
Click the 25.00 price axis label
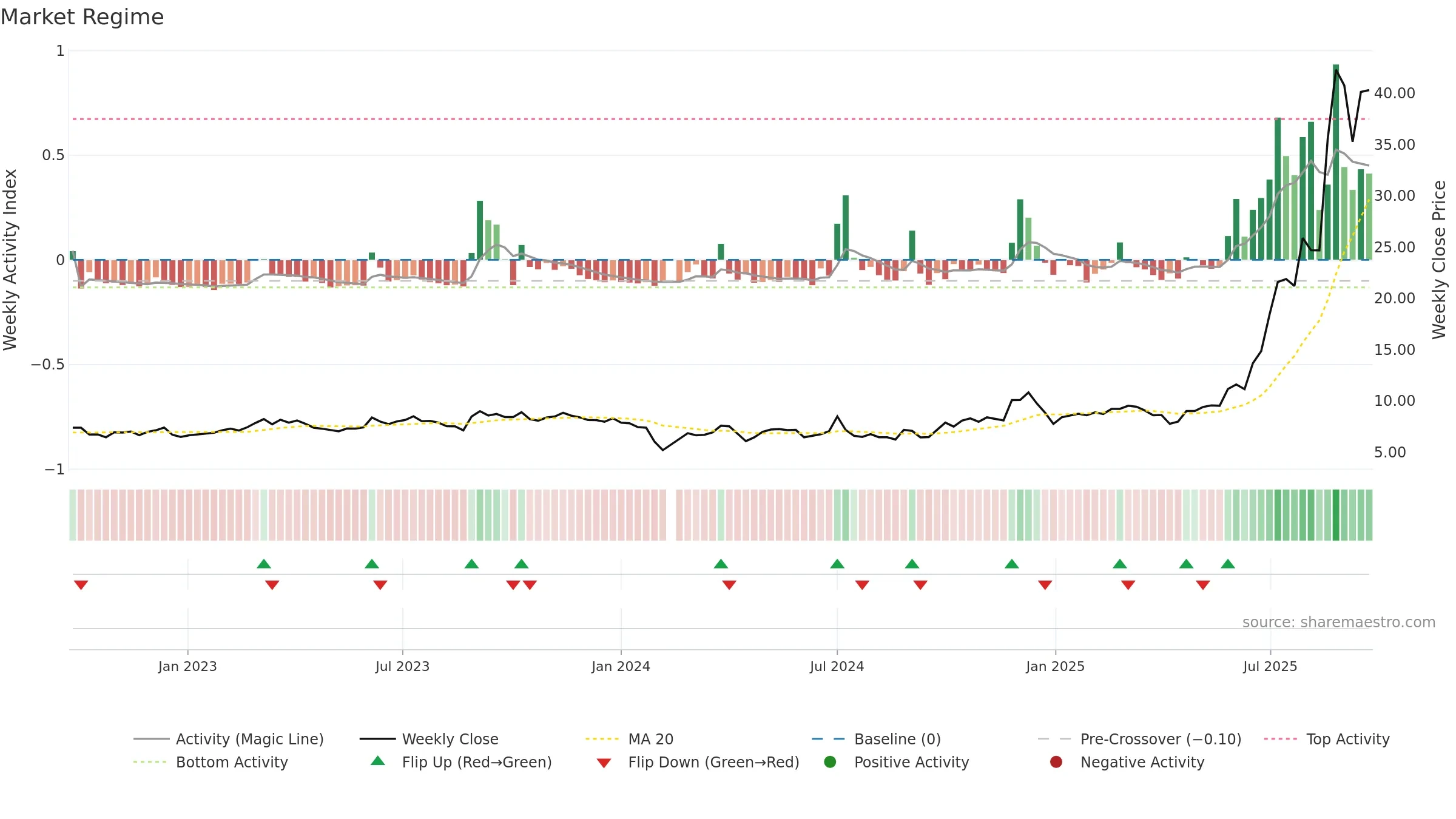[1394, 247]
